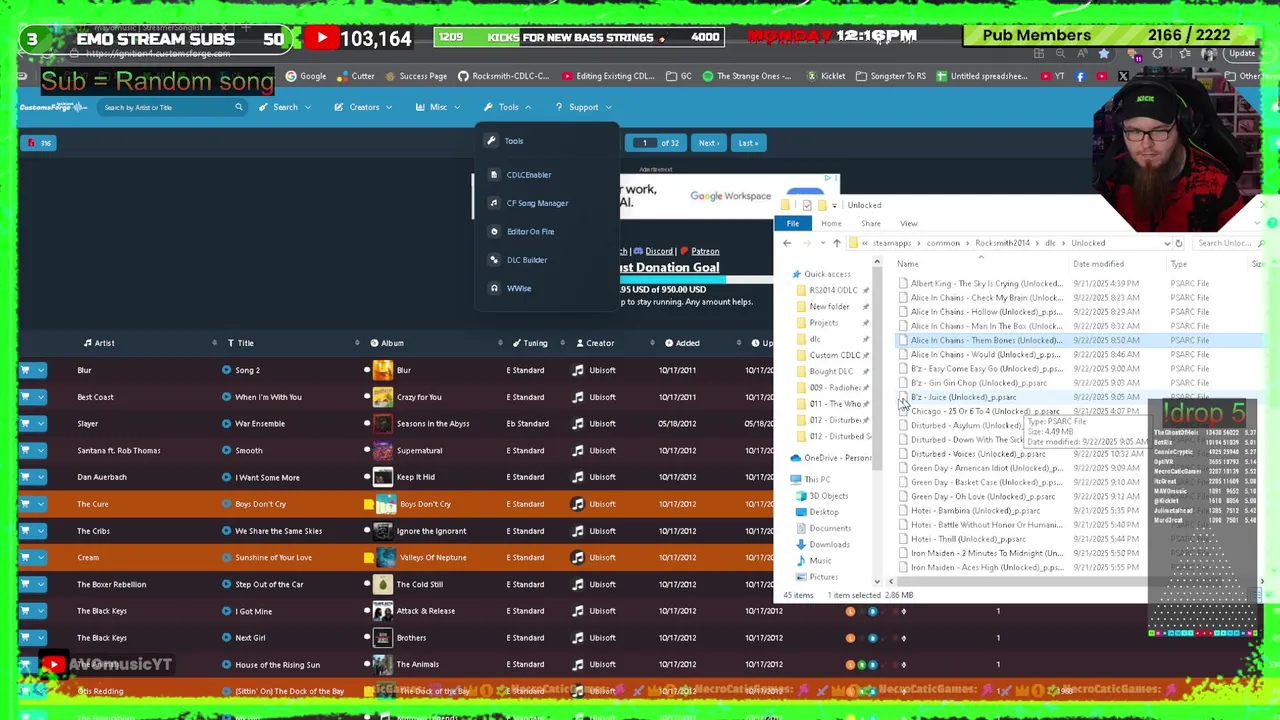Click the CustomsForge logo
Image resolution: width=1280 pixels, height=720 pixels.
53,107
